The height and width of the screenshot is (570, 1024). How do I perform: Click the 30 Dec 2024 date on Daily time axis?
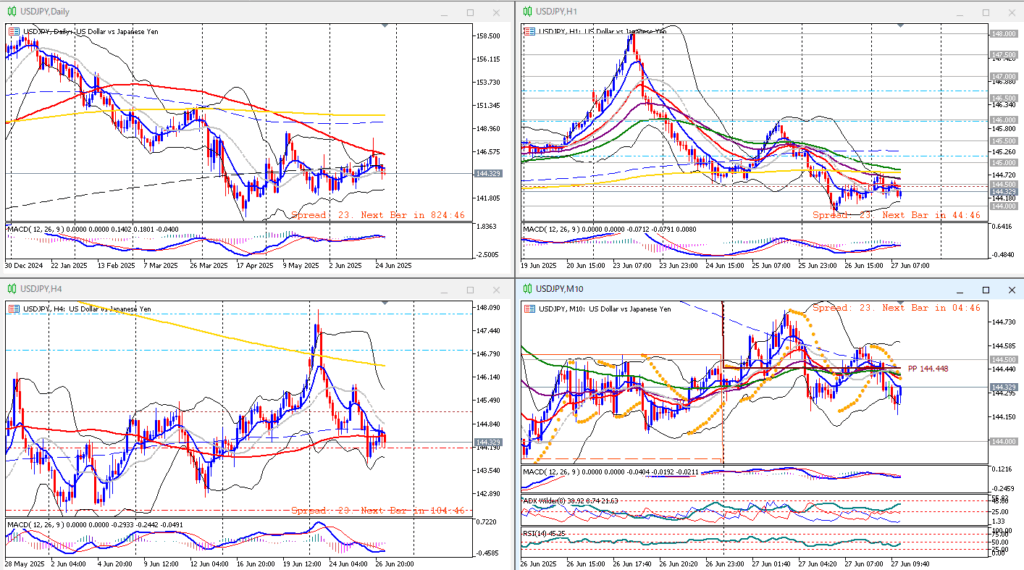[24, 266]
